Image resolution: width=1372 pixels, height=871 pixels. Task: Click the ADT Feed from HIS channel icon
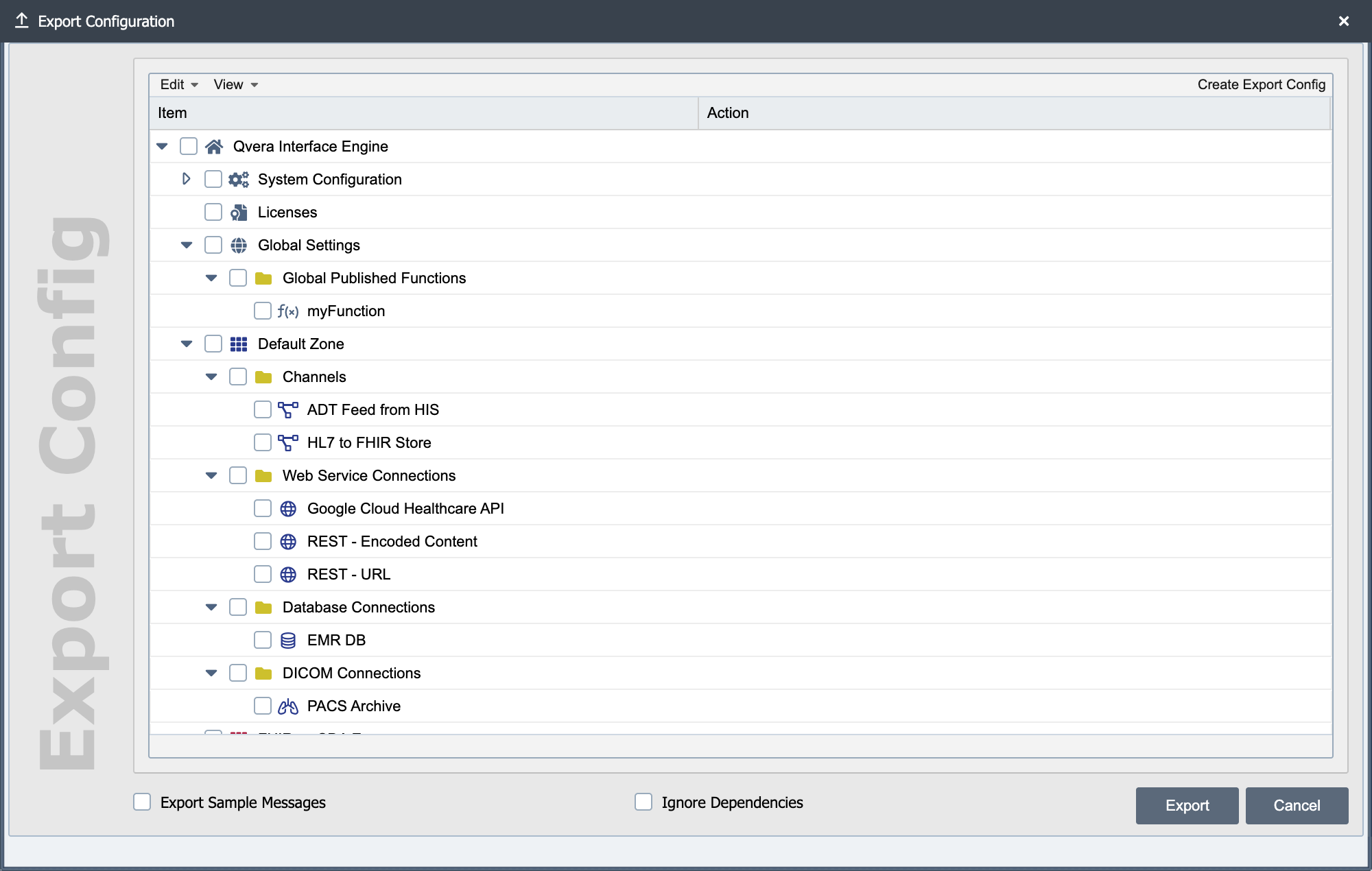coord(288,409)
